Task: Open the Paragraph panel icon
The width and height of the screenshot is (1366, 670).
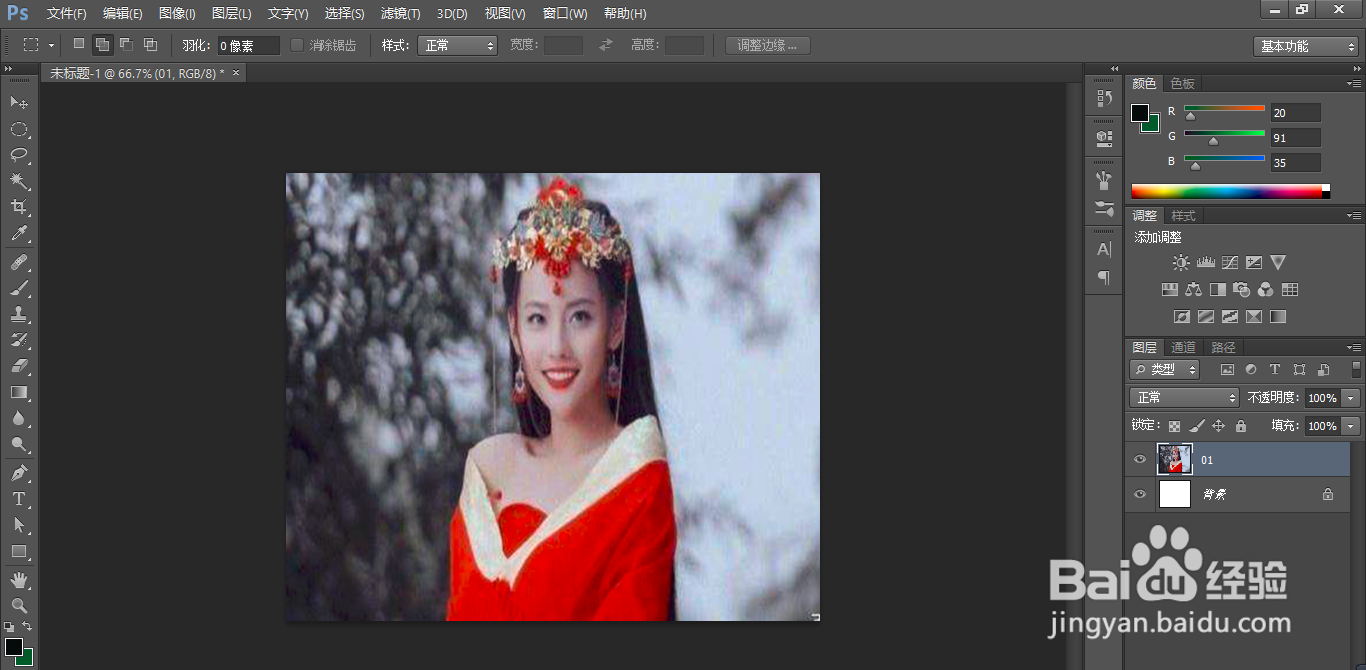Action: pyautogui.click(x=1104, y=277)
